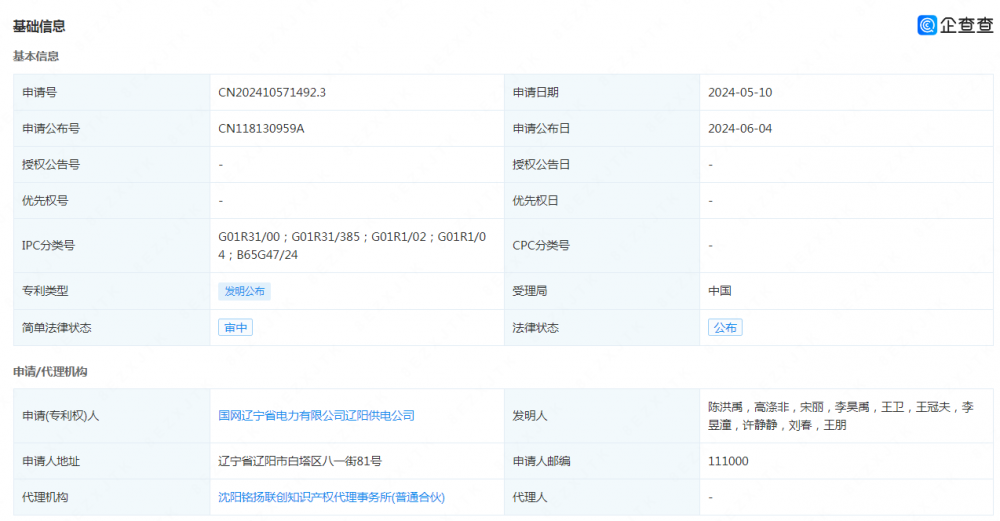This screenshot has height=521, width=1000.
Task: Click the 申请人邮编 label cell
Action: [x=602, y=461]
